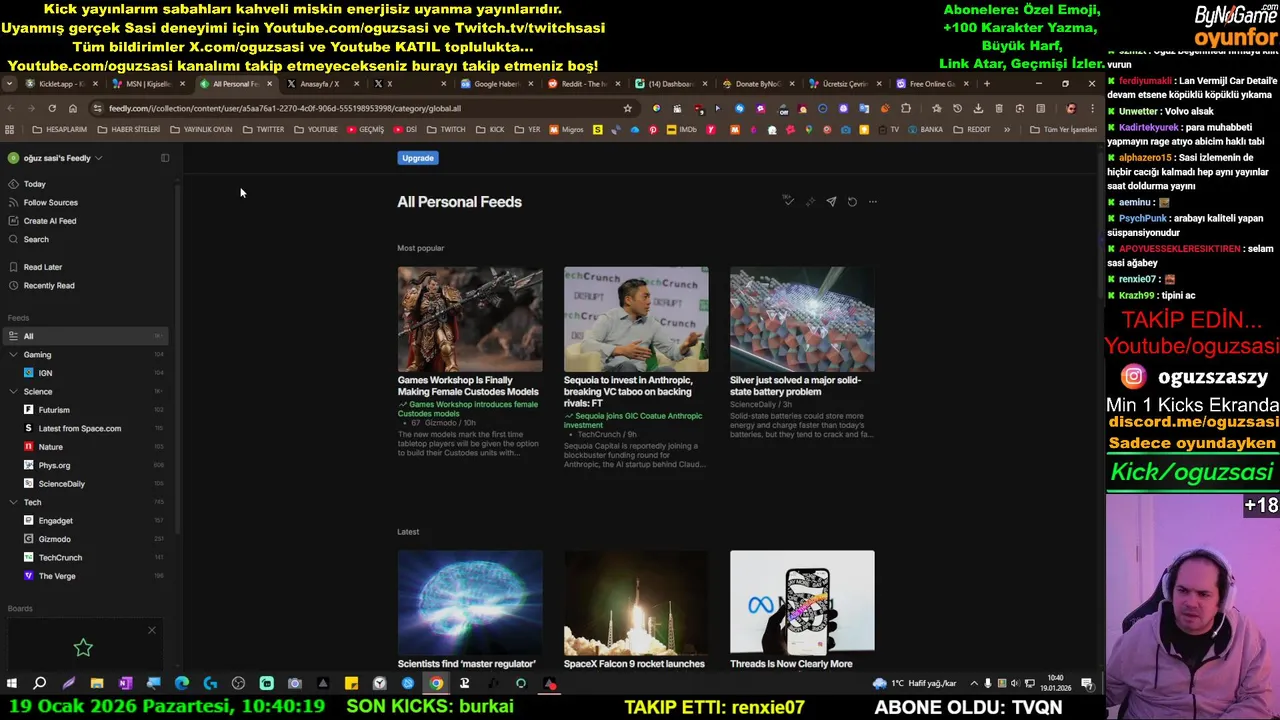
Task: Open the Scientists find master regulator thumbnail
Action: [x=470, y=602]
